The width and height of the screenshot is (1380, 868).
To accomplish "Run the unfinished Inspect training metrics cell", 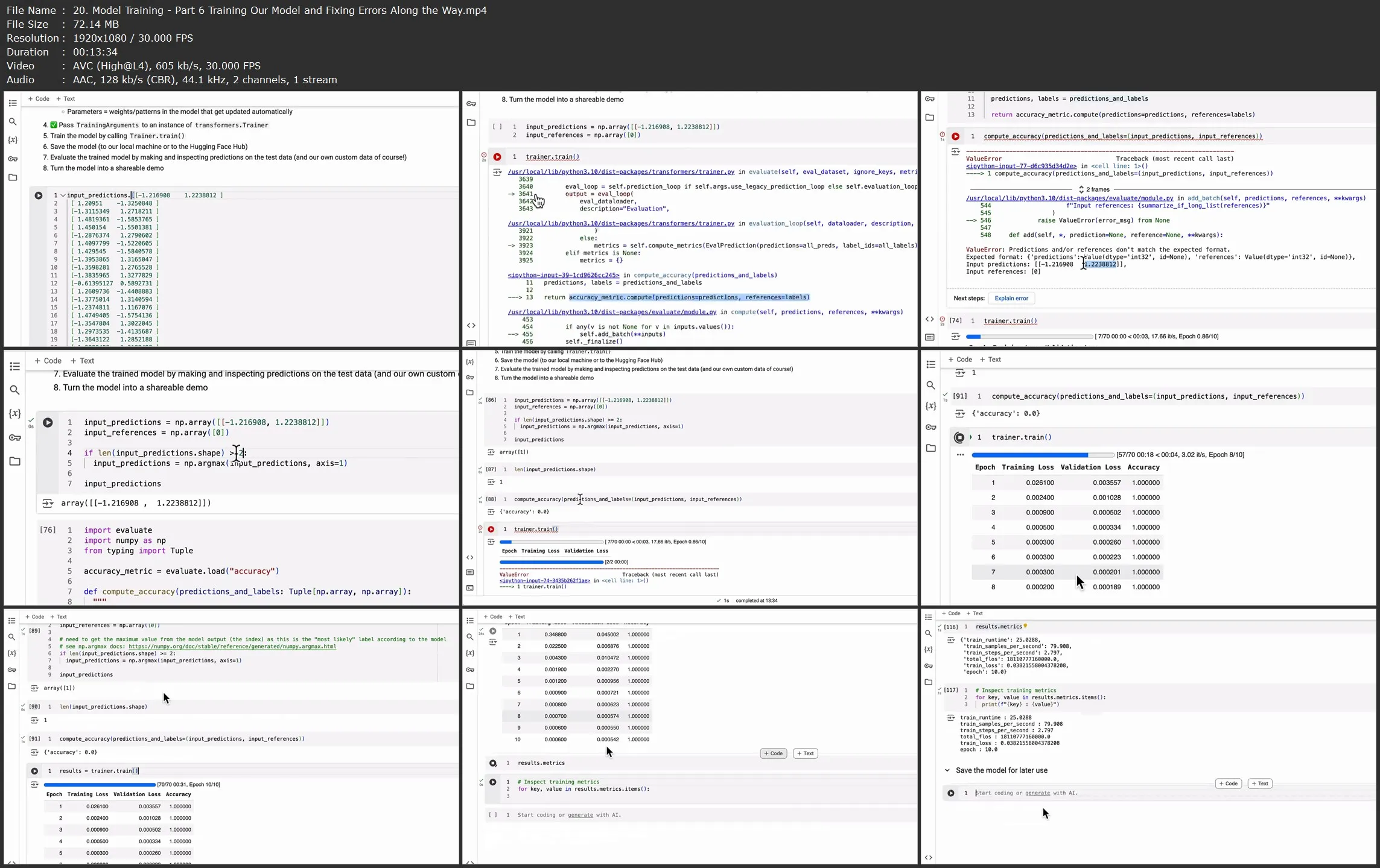I will [493, 782].
